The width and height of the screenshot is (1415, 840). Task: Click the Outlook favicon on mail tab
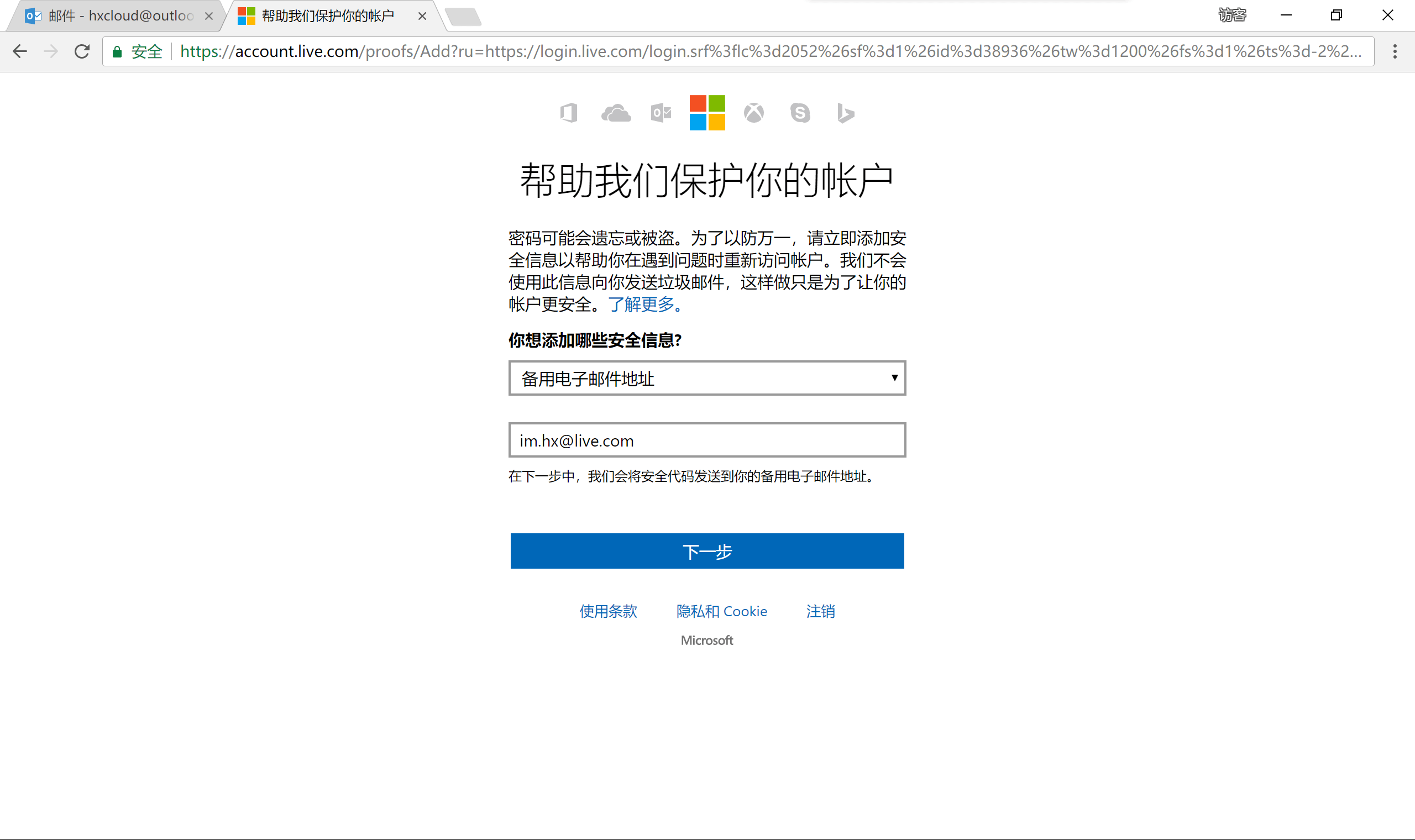(33, 16)
